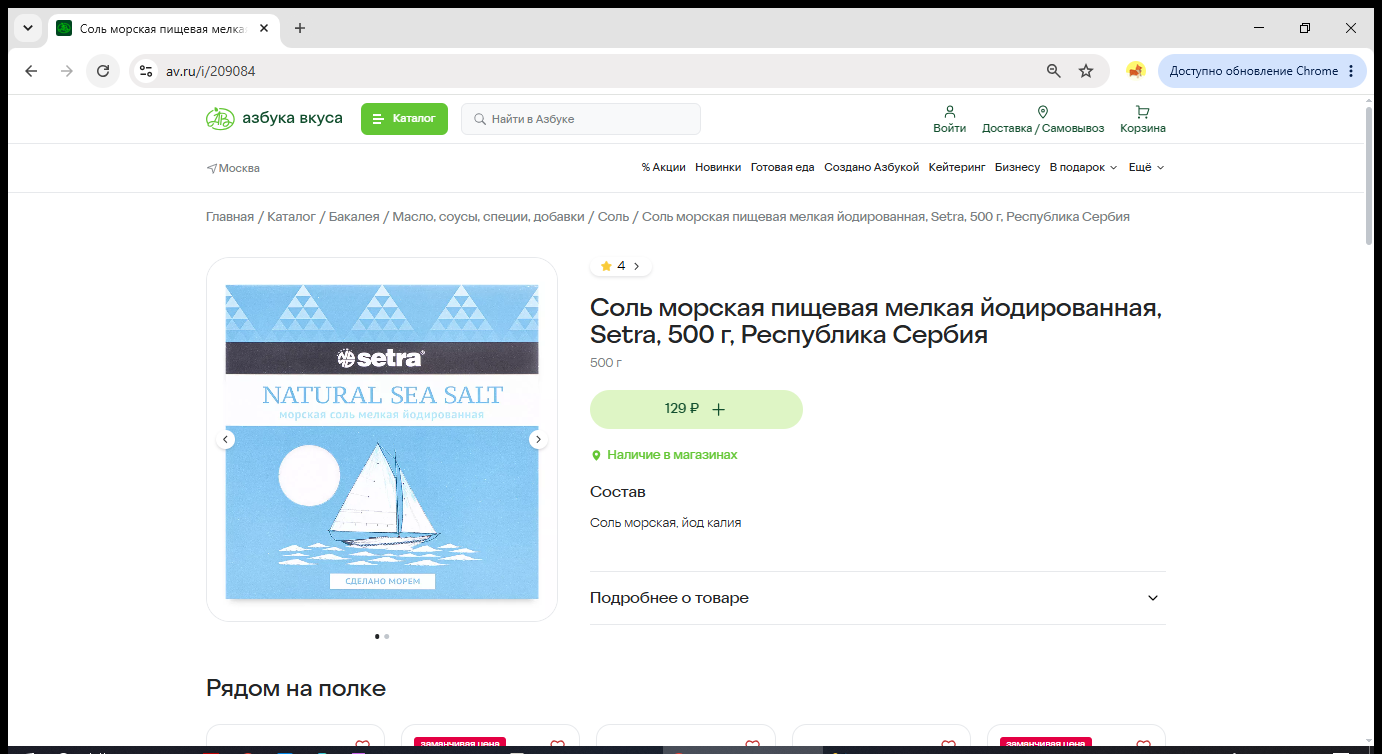This screenshot has height=754, width=1382.
Task: Open the Готовая еда menu item
Action: pos(783,168)
